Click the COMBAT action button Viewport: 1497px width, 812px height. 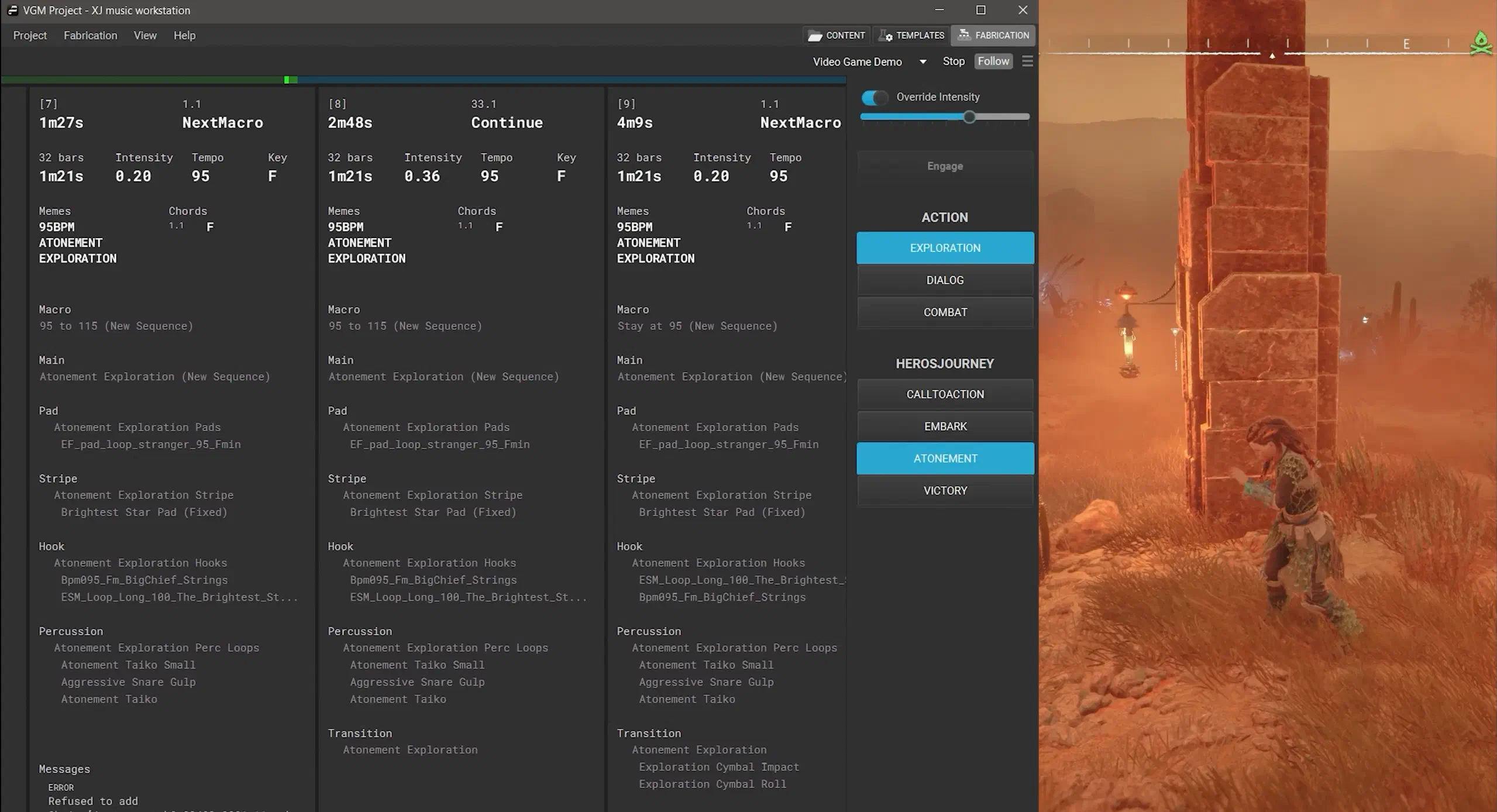[x=945, y=312]
